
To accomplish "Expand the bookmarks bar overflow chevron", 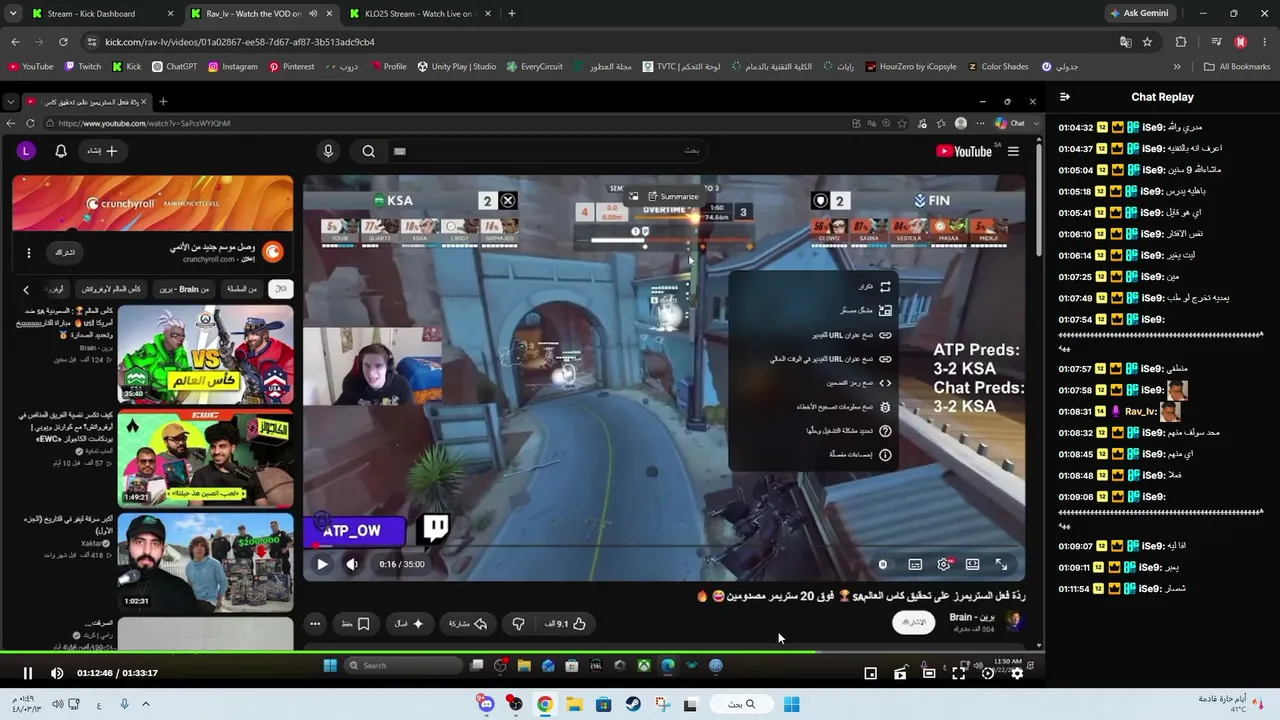I will click(x=1177, y=67).
